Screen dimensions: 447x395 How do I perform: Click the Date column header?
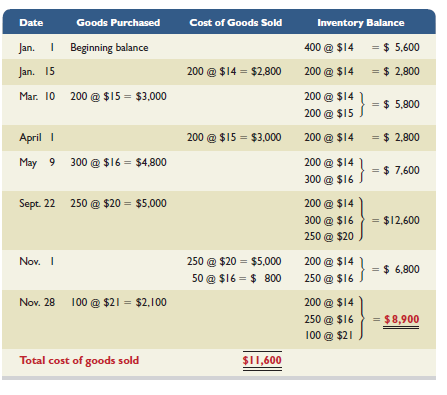[31, 23]
